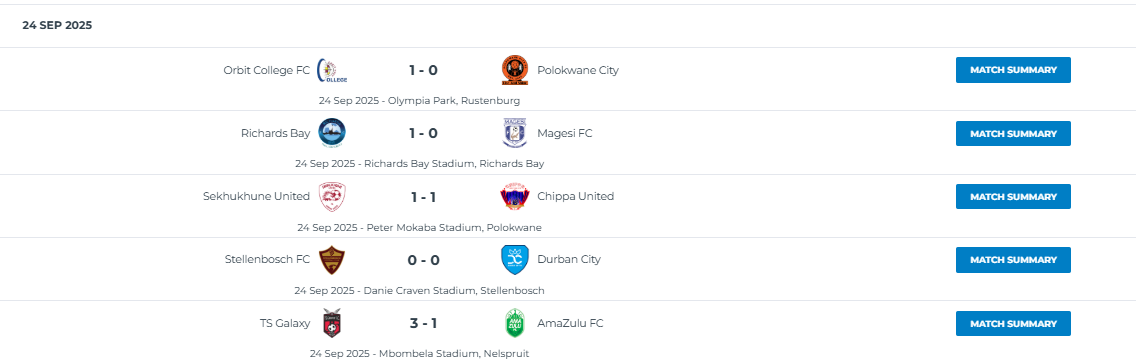Open Match Summary for TS Galaxy game

coord(1013,323)
